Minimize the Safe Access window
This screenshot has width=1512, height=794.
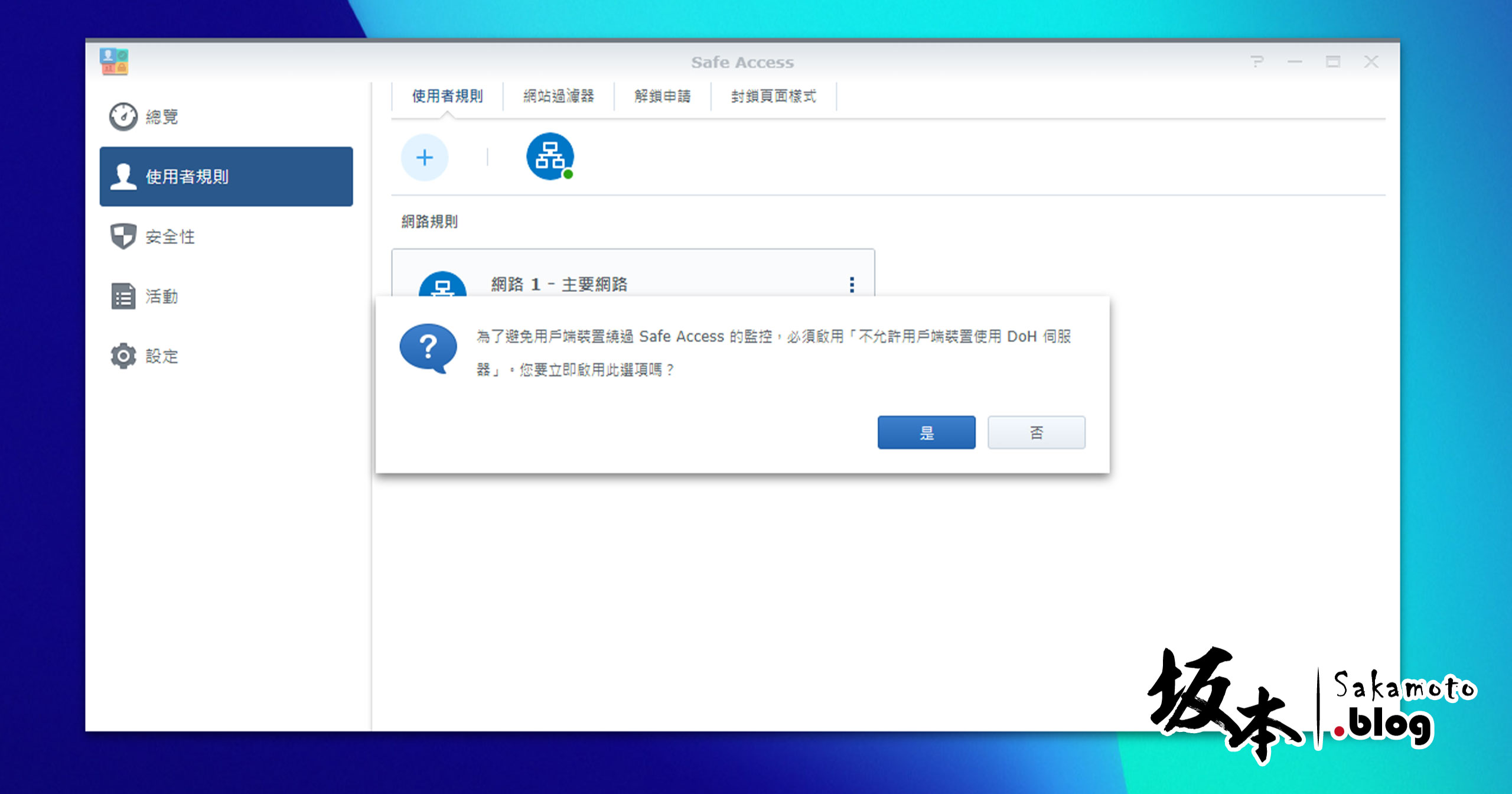click(1295, 61)
